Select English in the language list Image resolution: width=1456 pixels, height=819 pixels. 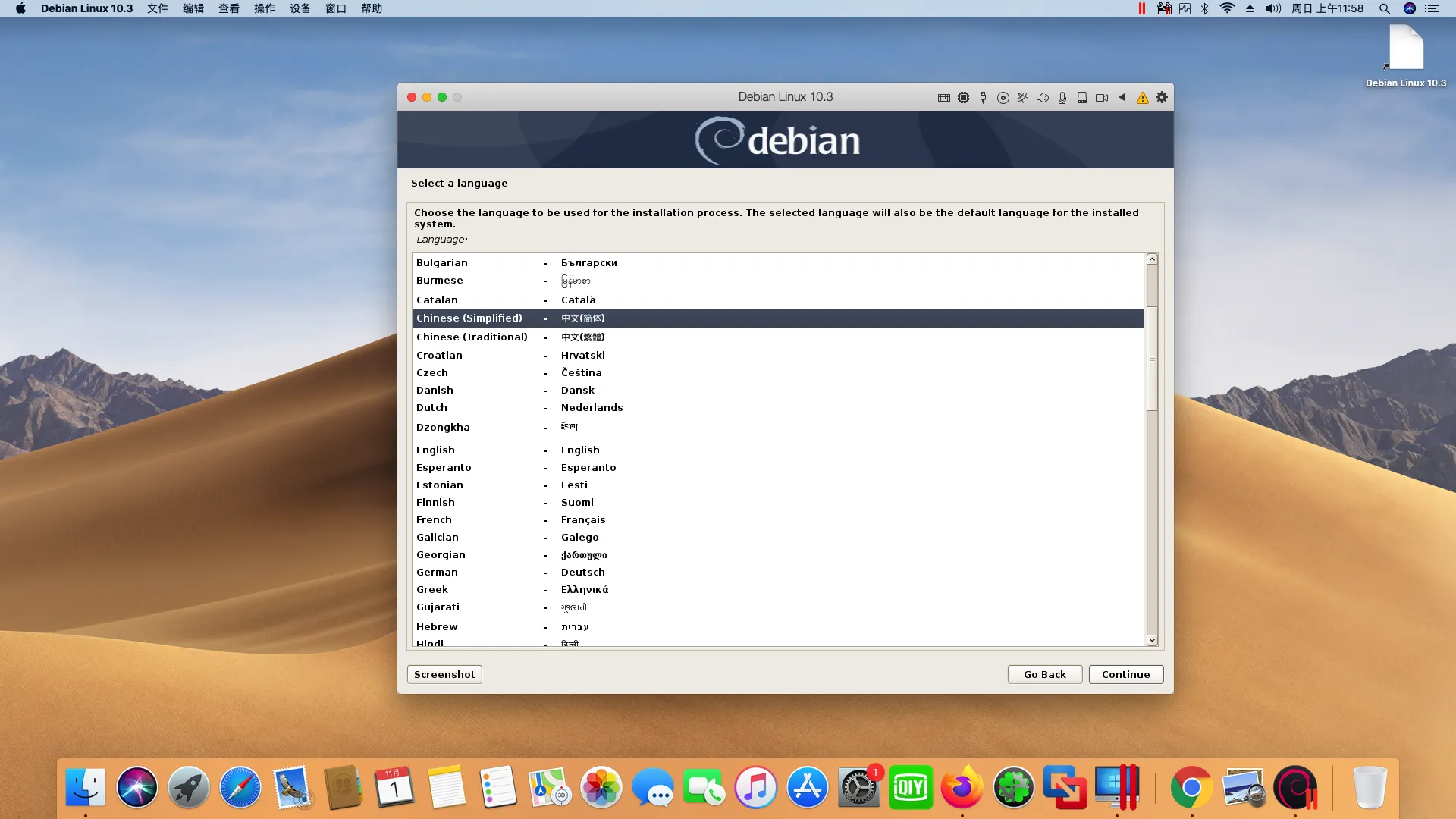779,450
